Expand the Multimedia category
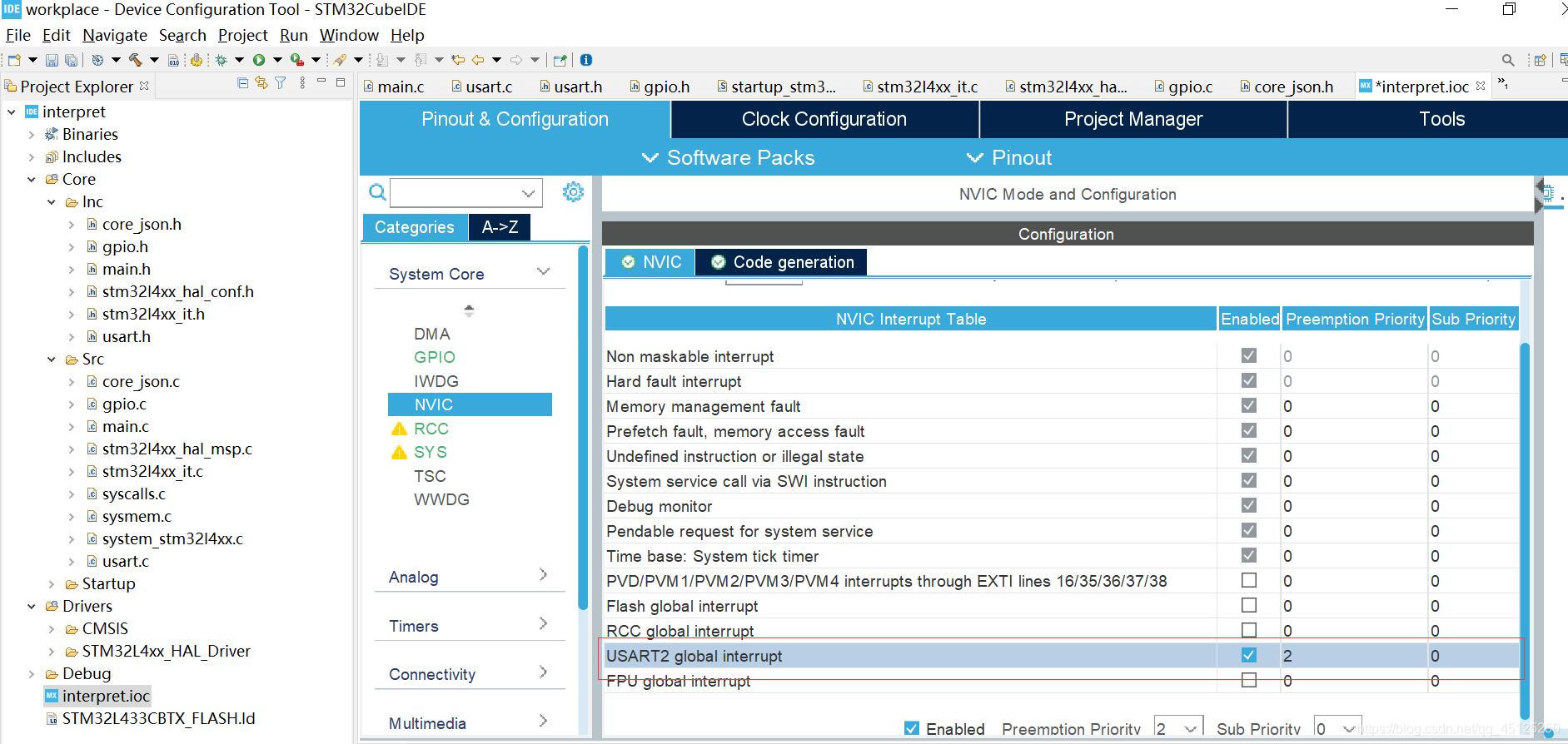Image resolution: width=1568 pixels, height=744 pixels. [x=543, y=722]
